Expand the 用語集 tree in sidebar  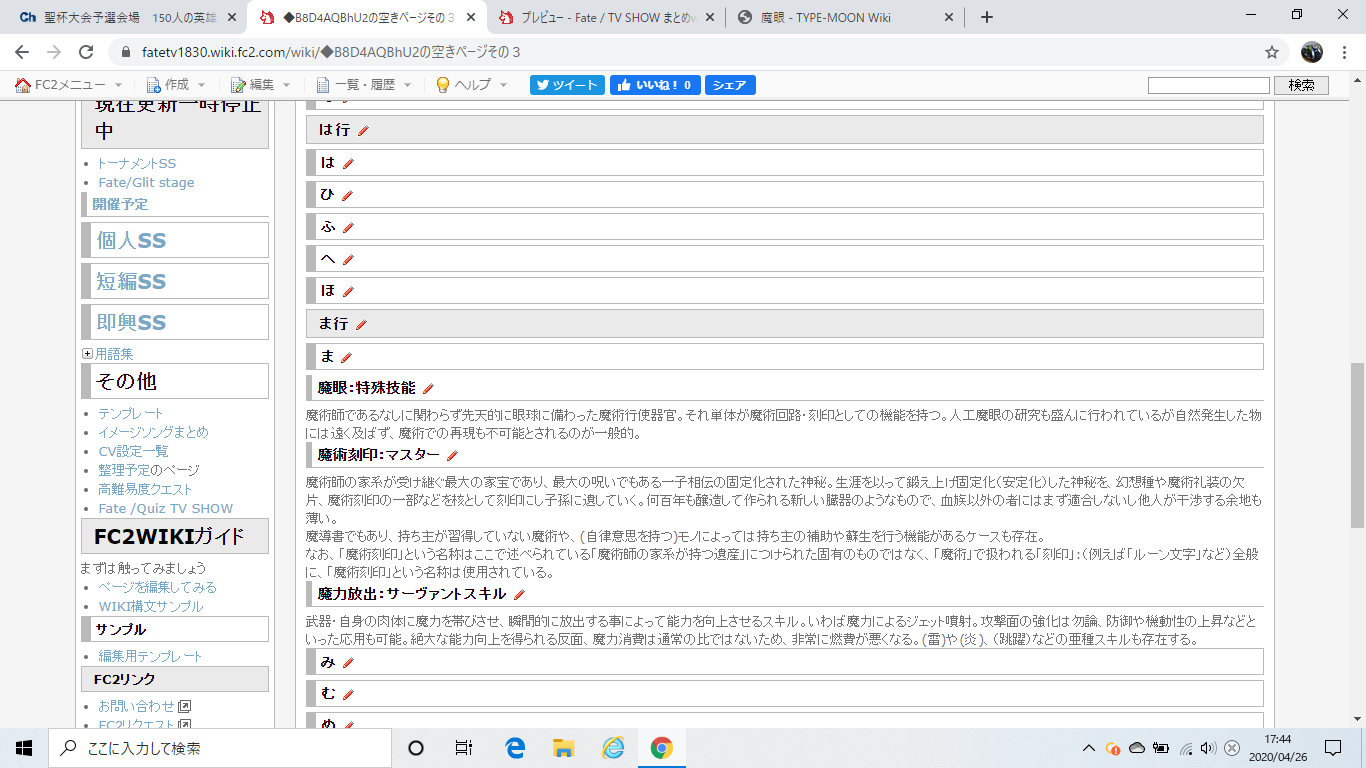coord(87,354)
